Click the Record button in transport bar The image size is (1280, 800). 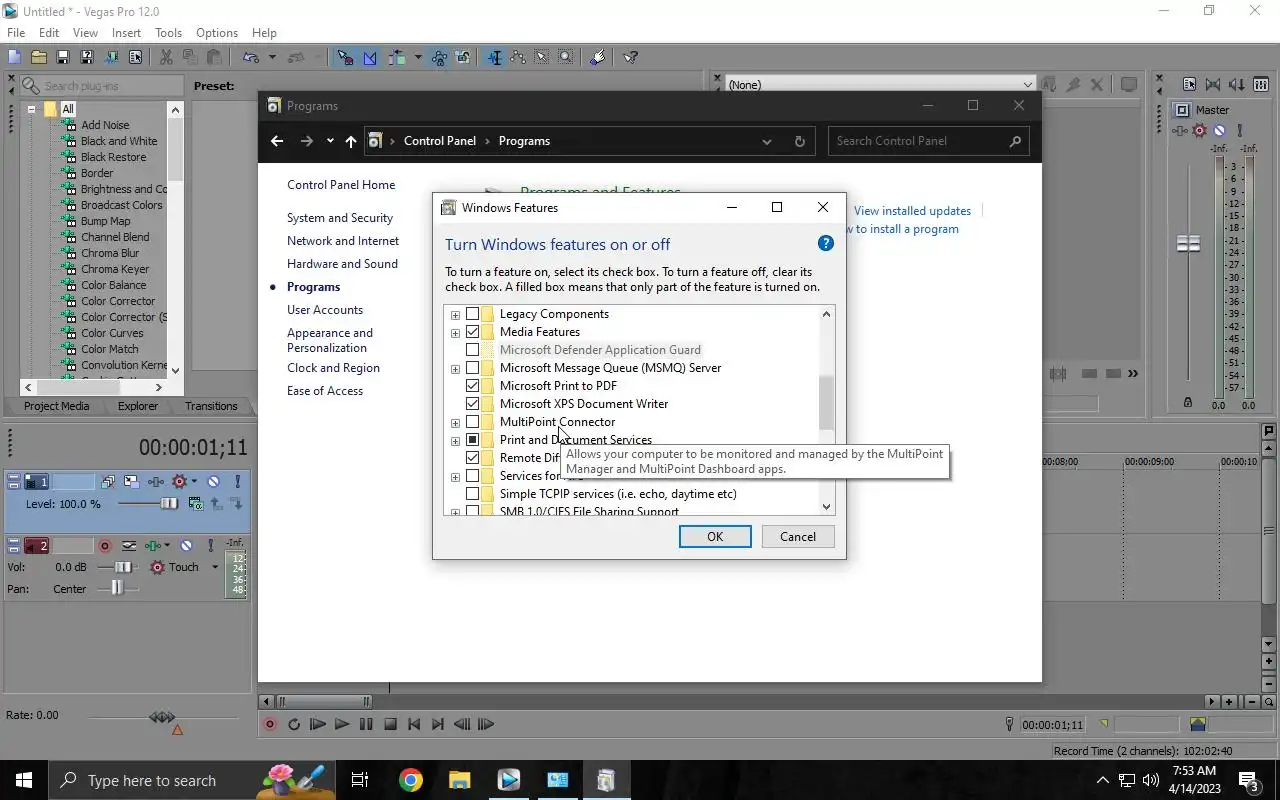pos(269,724)
